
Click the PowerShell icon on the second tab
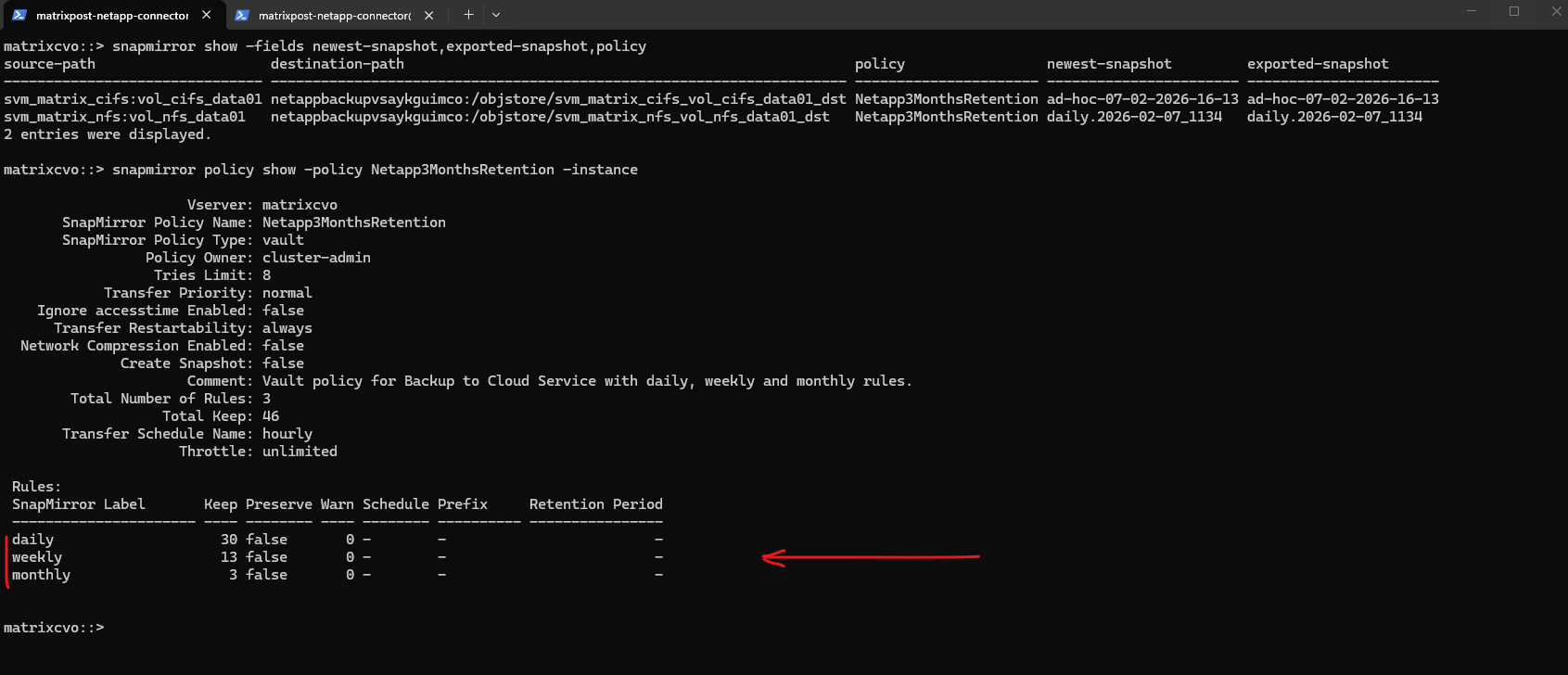[242, 15]
